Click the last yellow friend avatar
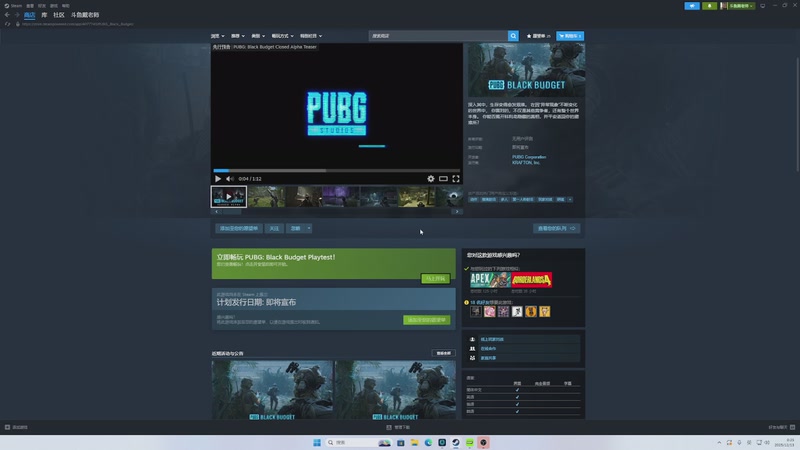This screenshot has height=450, width=800. (x=544, y=311)
